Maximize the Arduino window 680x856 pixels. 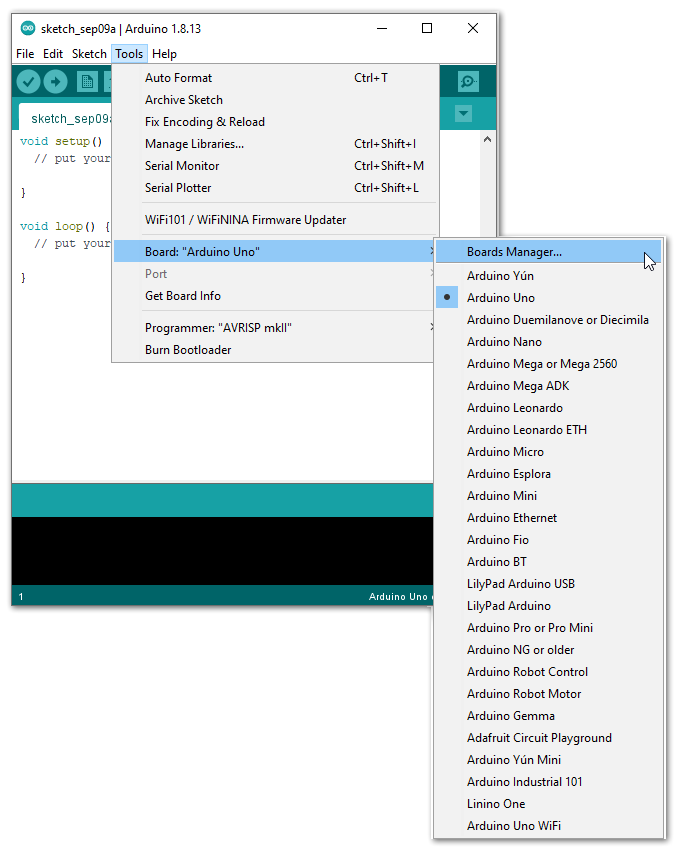click(427, 28)
